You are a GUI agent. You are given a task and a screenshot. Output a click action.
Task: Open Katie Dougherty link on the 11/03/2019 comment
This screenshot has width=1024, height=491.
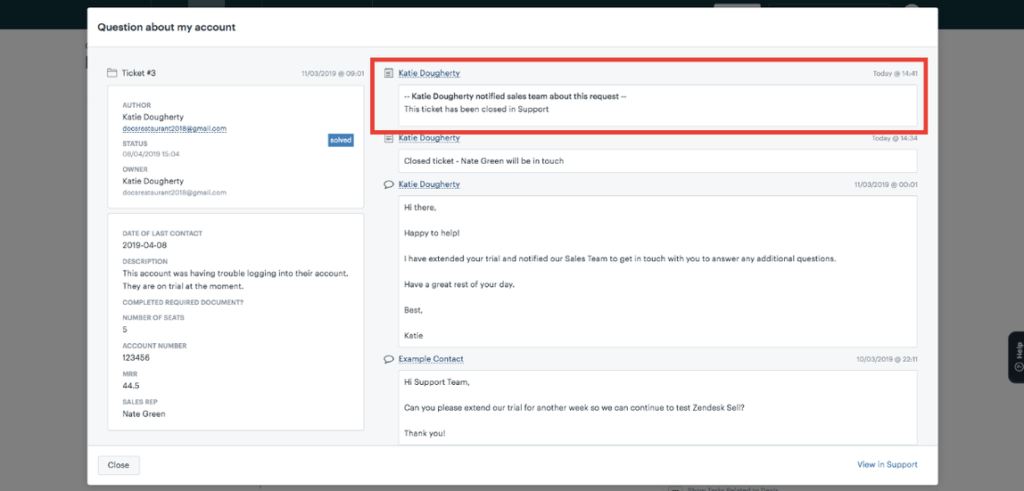[429, 185]
